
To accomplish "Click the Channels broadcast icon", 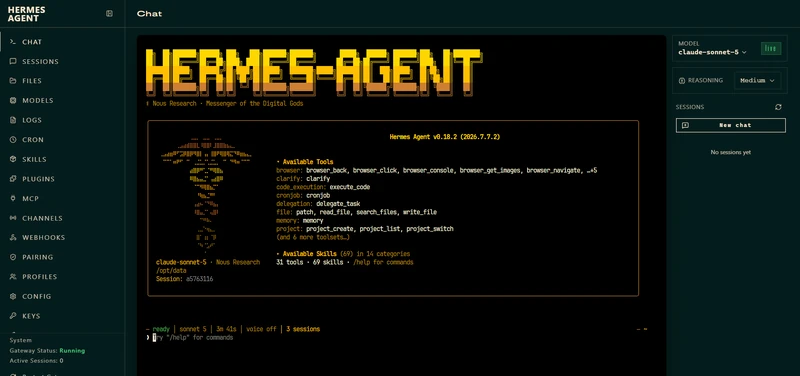I will [13, 218].
